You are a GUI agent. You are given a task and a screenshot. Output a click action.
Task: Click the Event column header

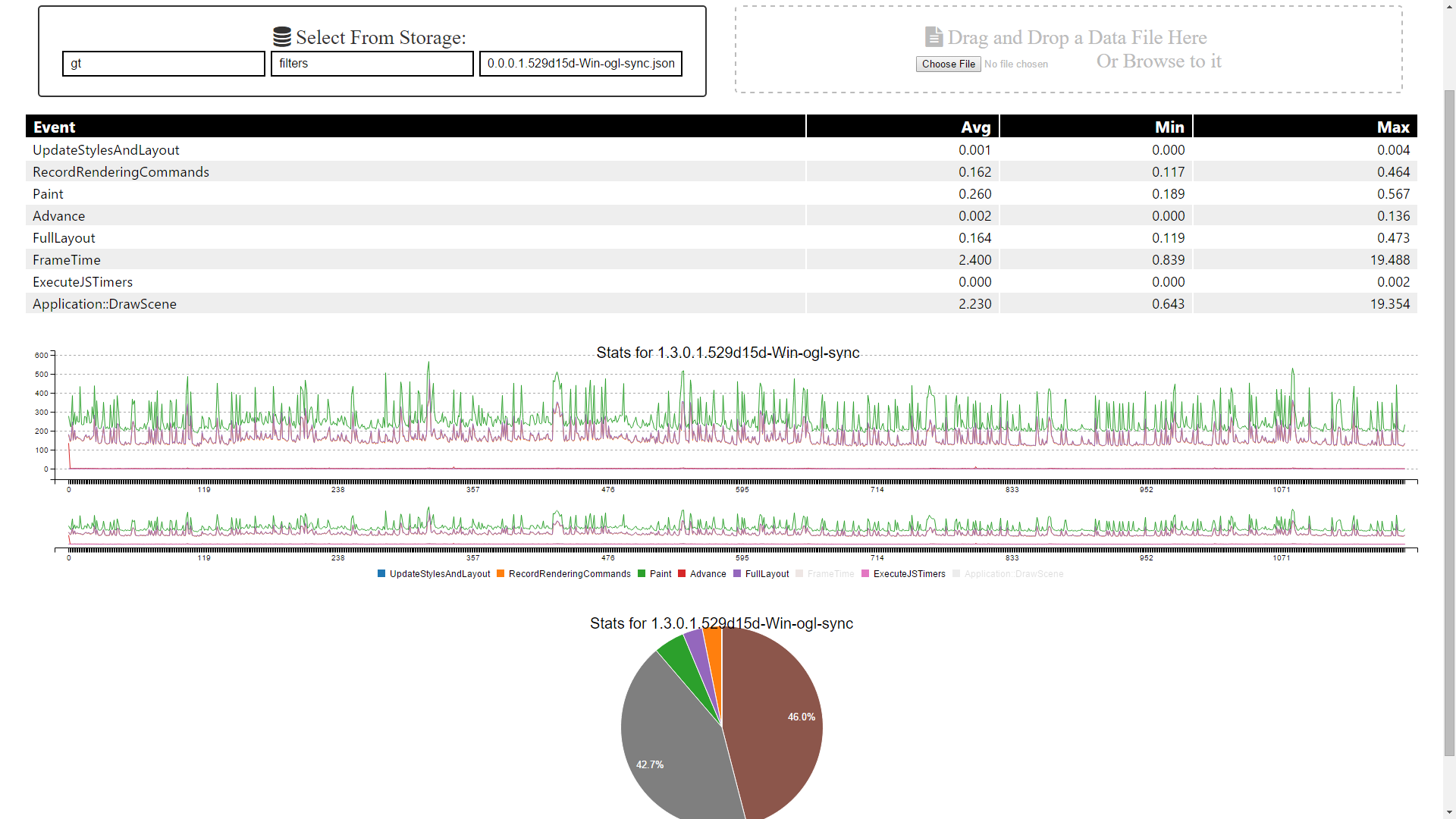pyautogui.click(x=54, y=127)
